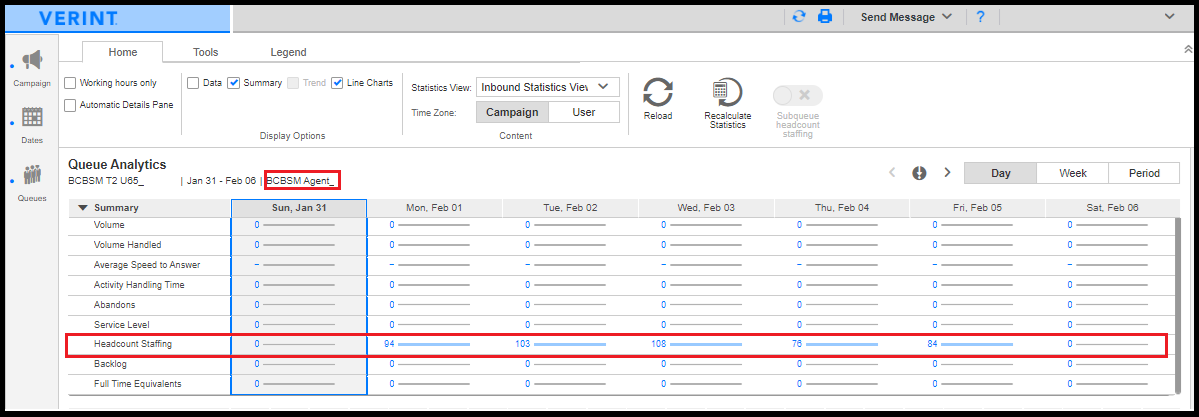Switch to the Tools tab
Screen dimensions: 1199x417
click(x=205, y=52)
